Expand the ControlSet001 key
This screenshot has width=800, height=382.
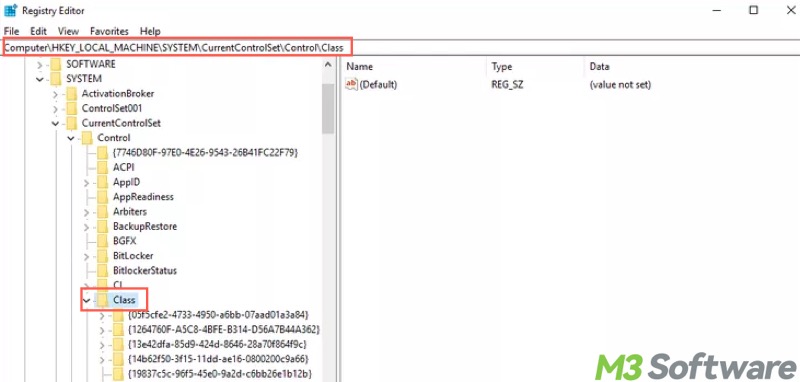(56, 109)
